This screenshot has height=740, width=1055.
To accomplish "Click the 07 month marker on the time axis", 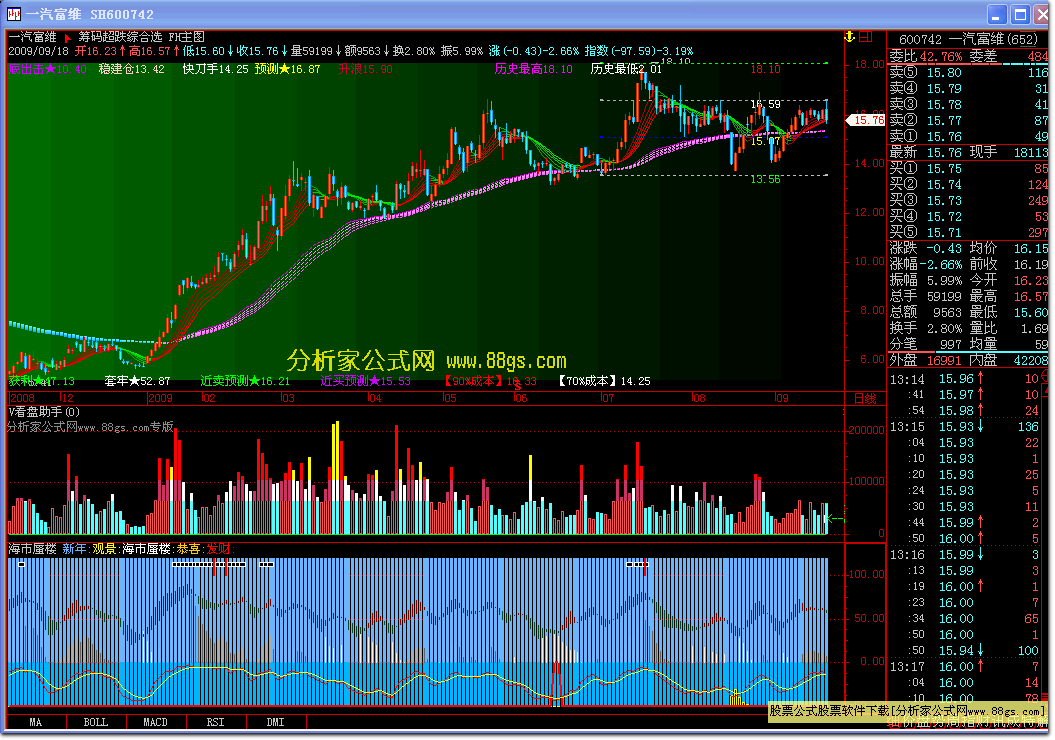I will tap(607, 398).
